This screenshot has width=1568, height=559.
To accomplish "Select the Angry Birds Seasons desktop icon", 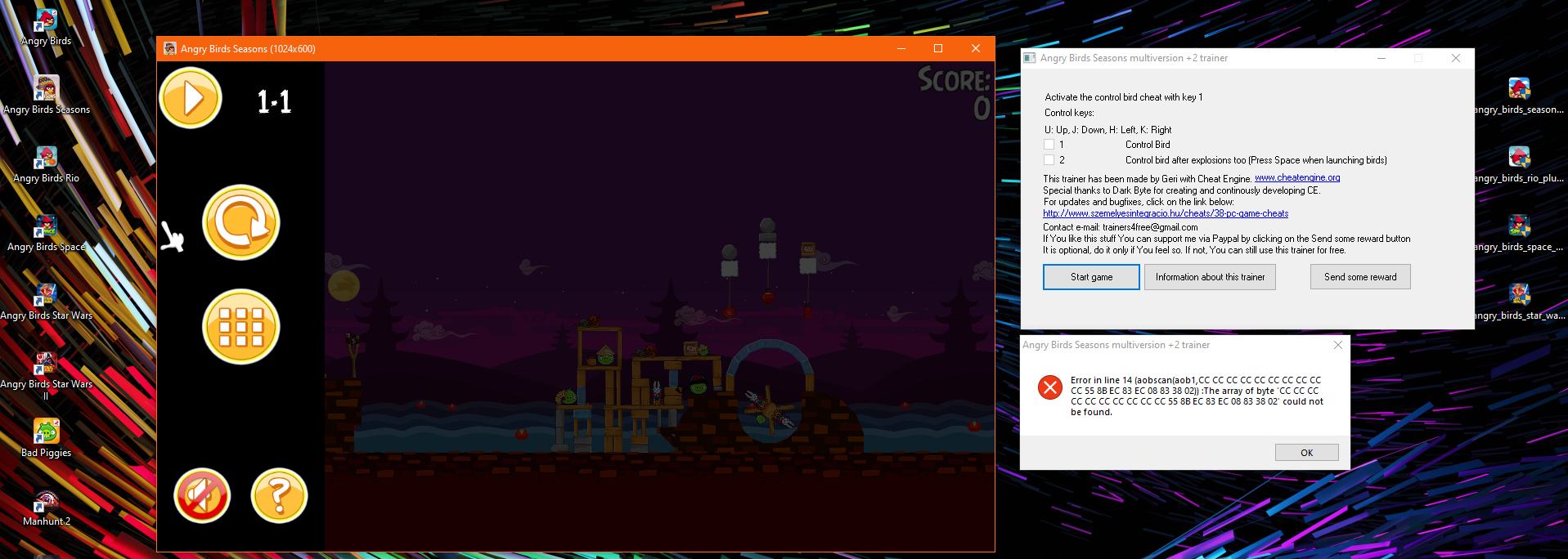I will click(x=46, y=90).
